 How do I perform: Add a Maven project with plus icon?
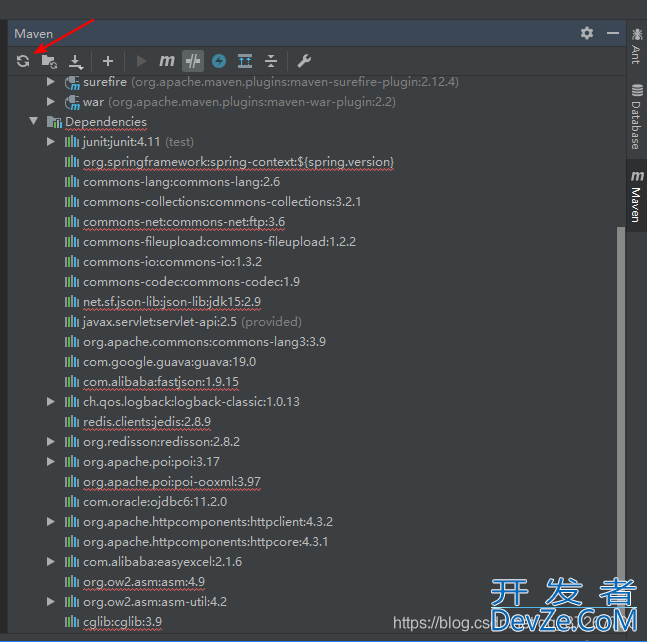point(108,61)
